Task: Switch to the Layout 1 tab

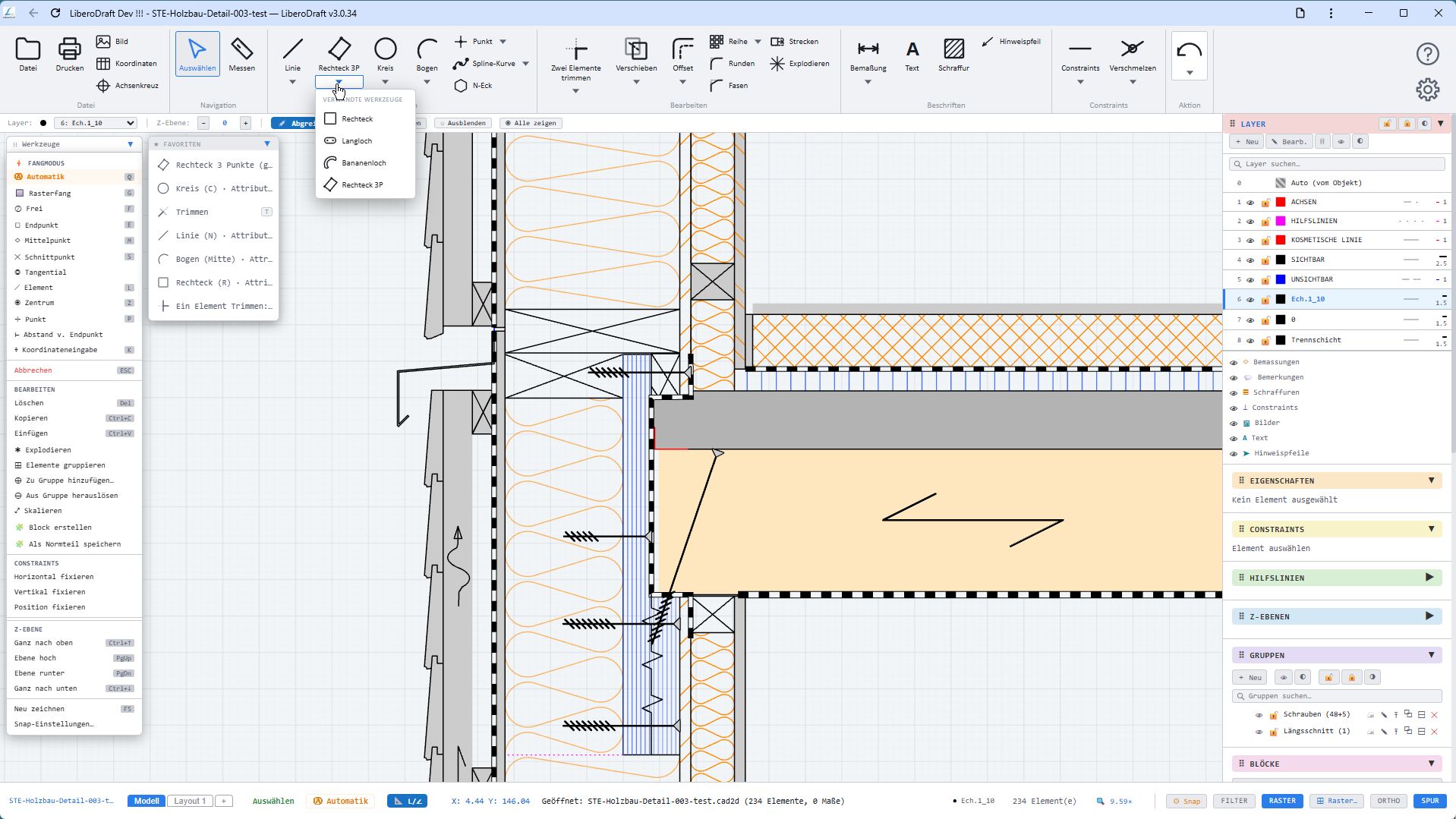Action: pos(190,801)
